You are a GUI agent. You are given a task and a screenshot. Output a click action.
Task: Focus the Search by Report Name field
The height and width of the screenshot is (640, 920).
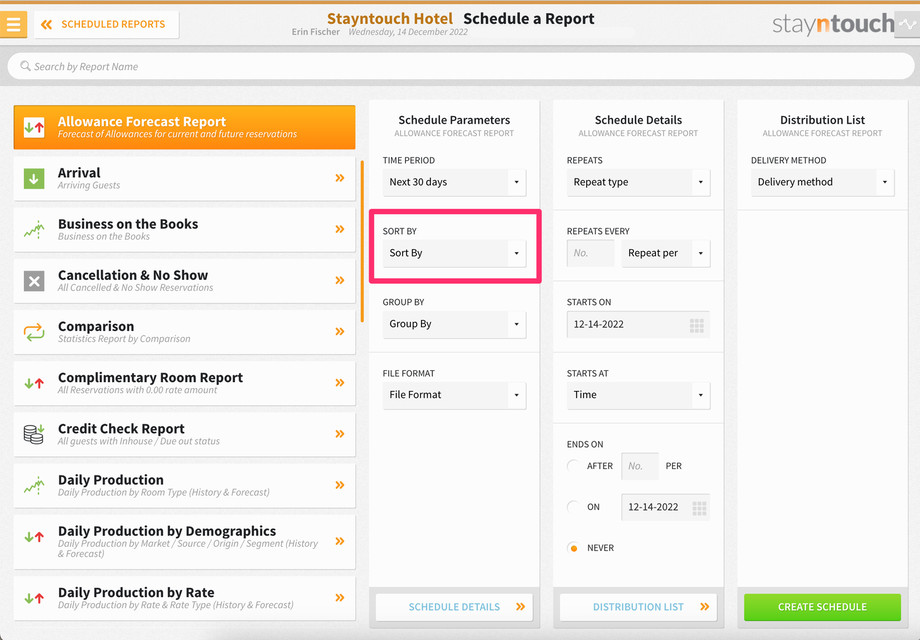coord(461,66)
